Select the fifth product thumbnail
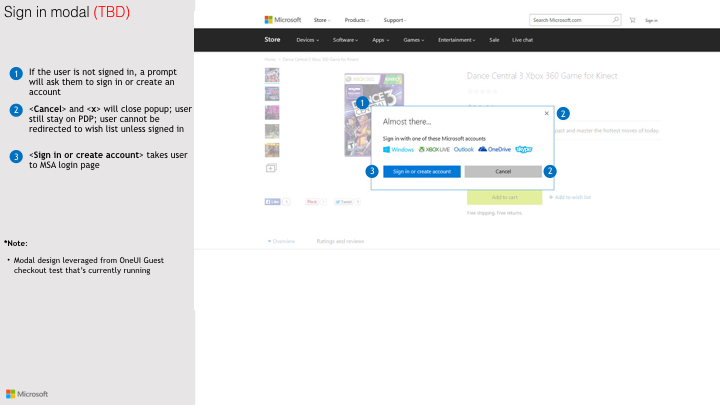 pos(272,150)
